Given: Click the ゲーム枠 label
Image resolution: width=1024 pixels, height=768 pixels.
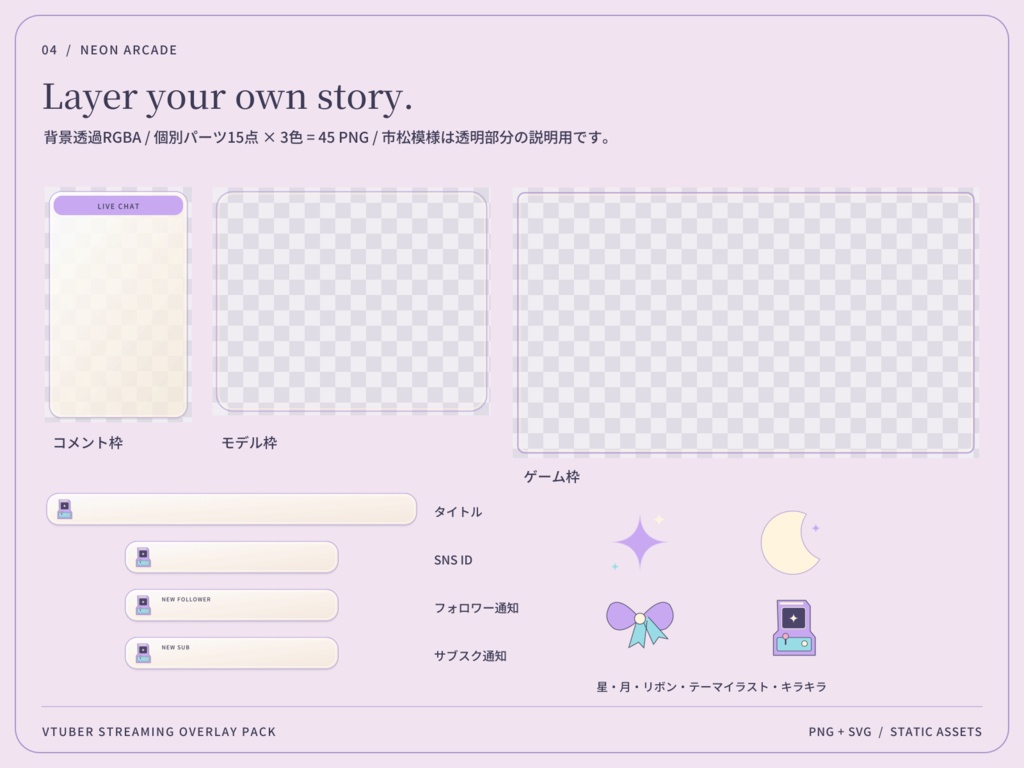Looking at the screenshot, I should (x=551, y=477).
